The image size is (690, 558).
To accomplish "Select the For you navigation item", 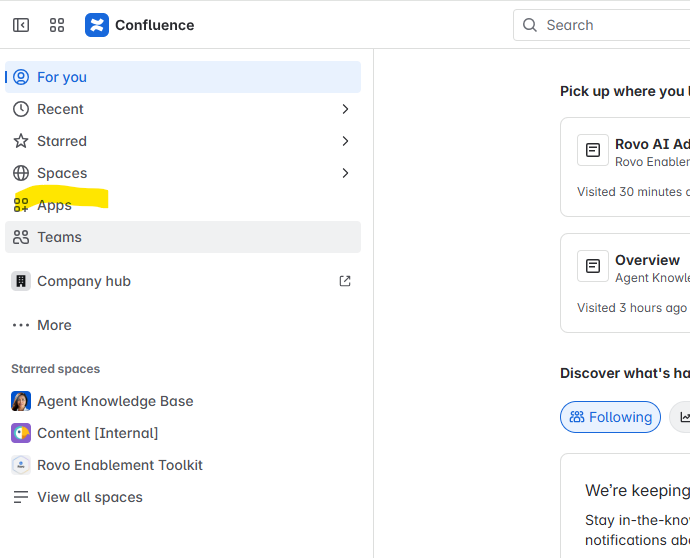I will [62, 77].
